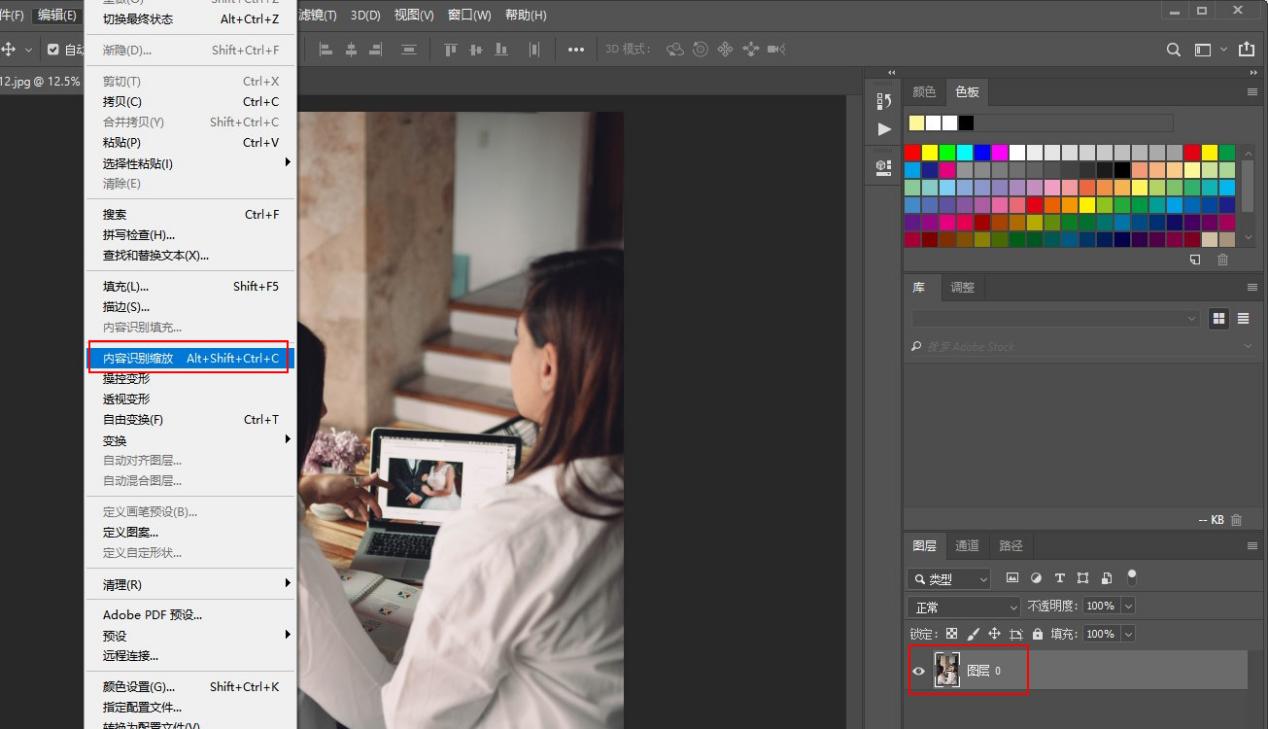Screen dimensions: 1268x729
Task: Pick the black recent-color swatch
Action: tap(966, 123)
